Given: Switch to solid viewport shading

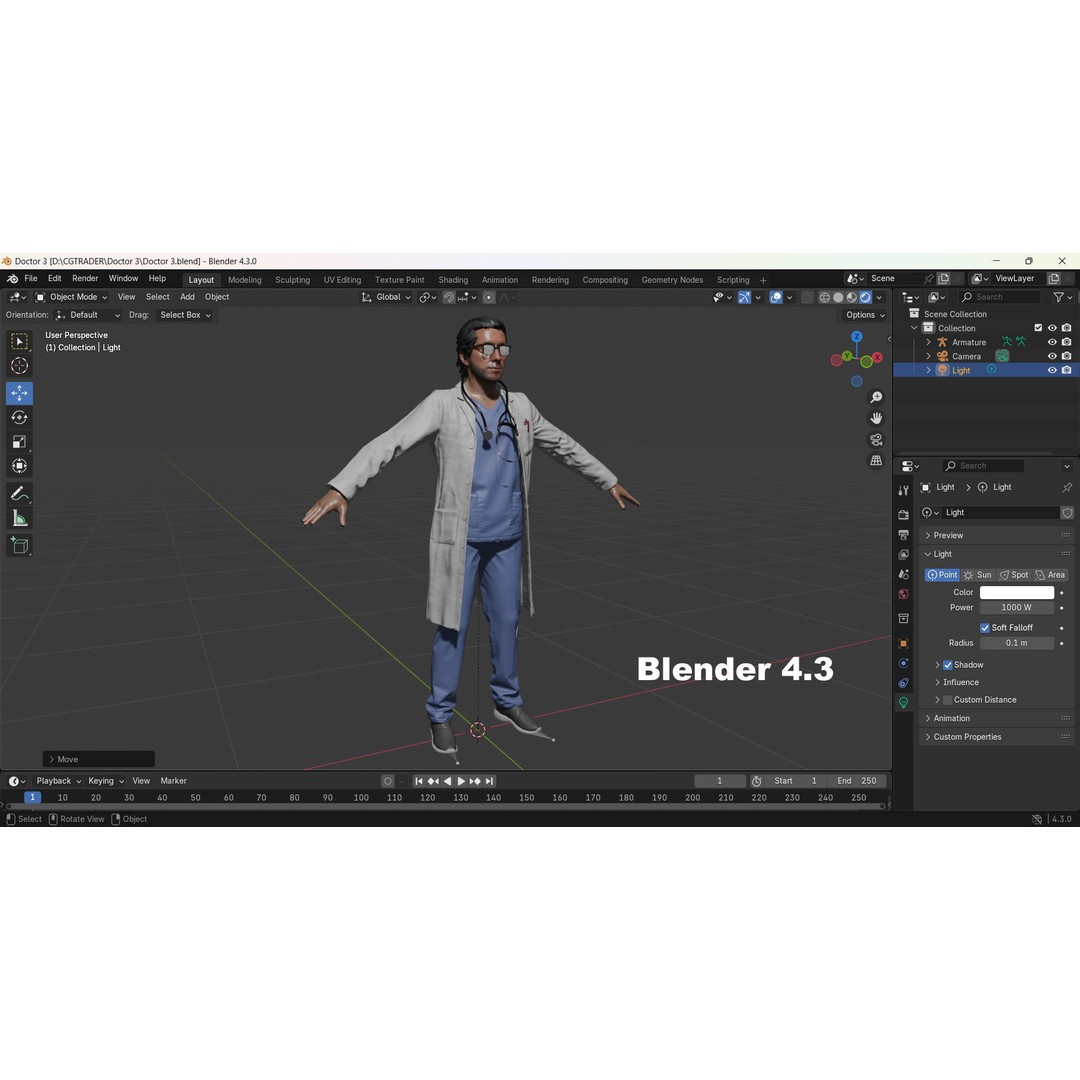Looking at the screenshot, I should click(x=838, y=298).
